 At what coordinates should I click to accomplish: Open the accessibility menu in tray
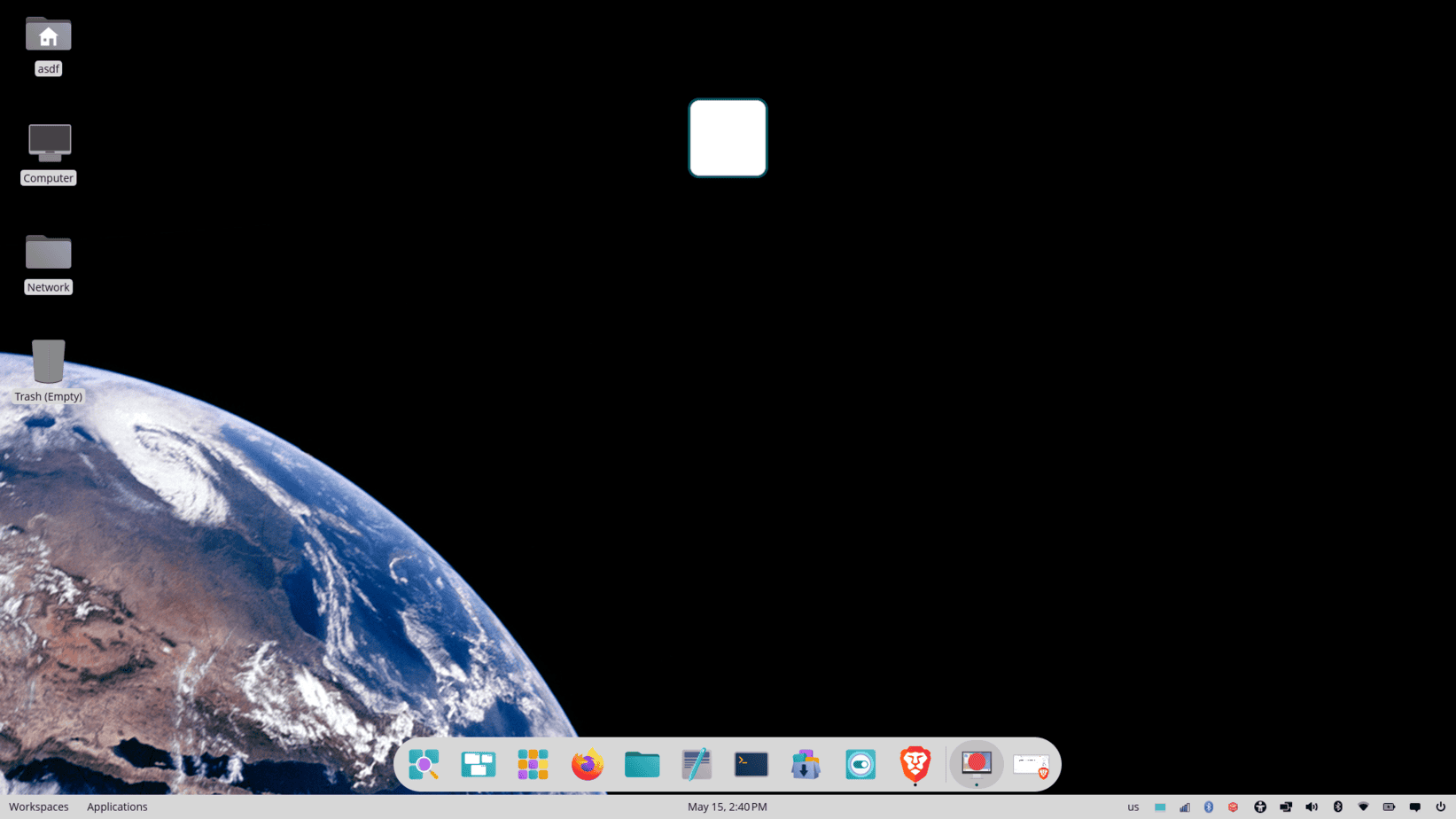coord(1260,807)
